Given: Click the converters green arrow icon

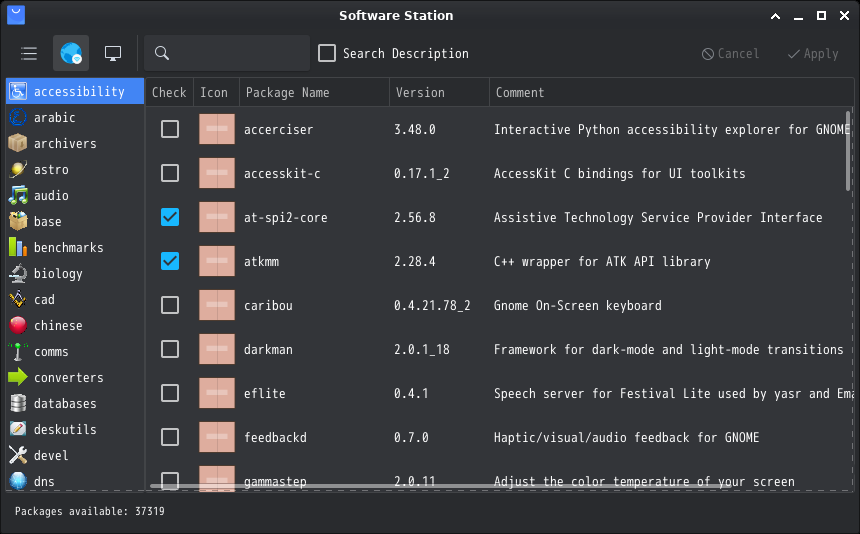Looking at the screenshot, I should pos(18,378).
